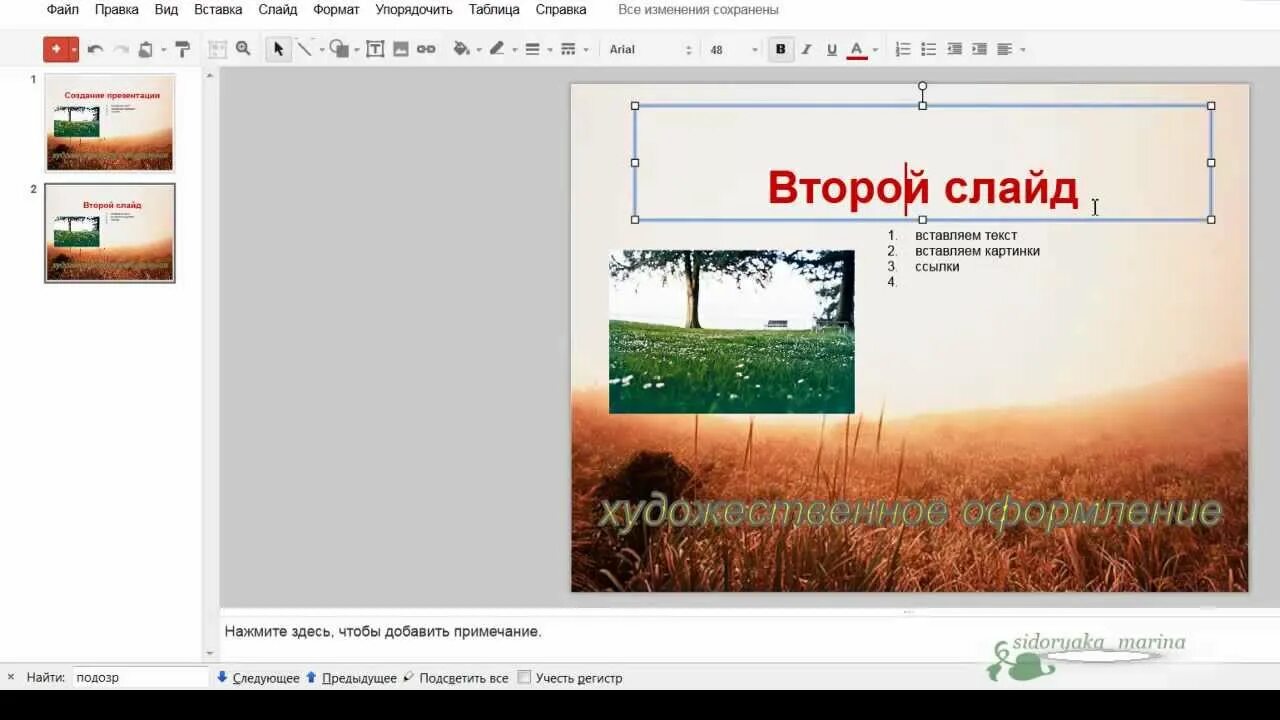Click the clipboard paste icon
Image resolution: width=1280 pixels, height=720 pixels.
146,49
